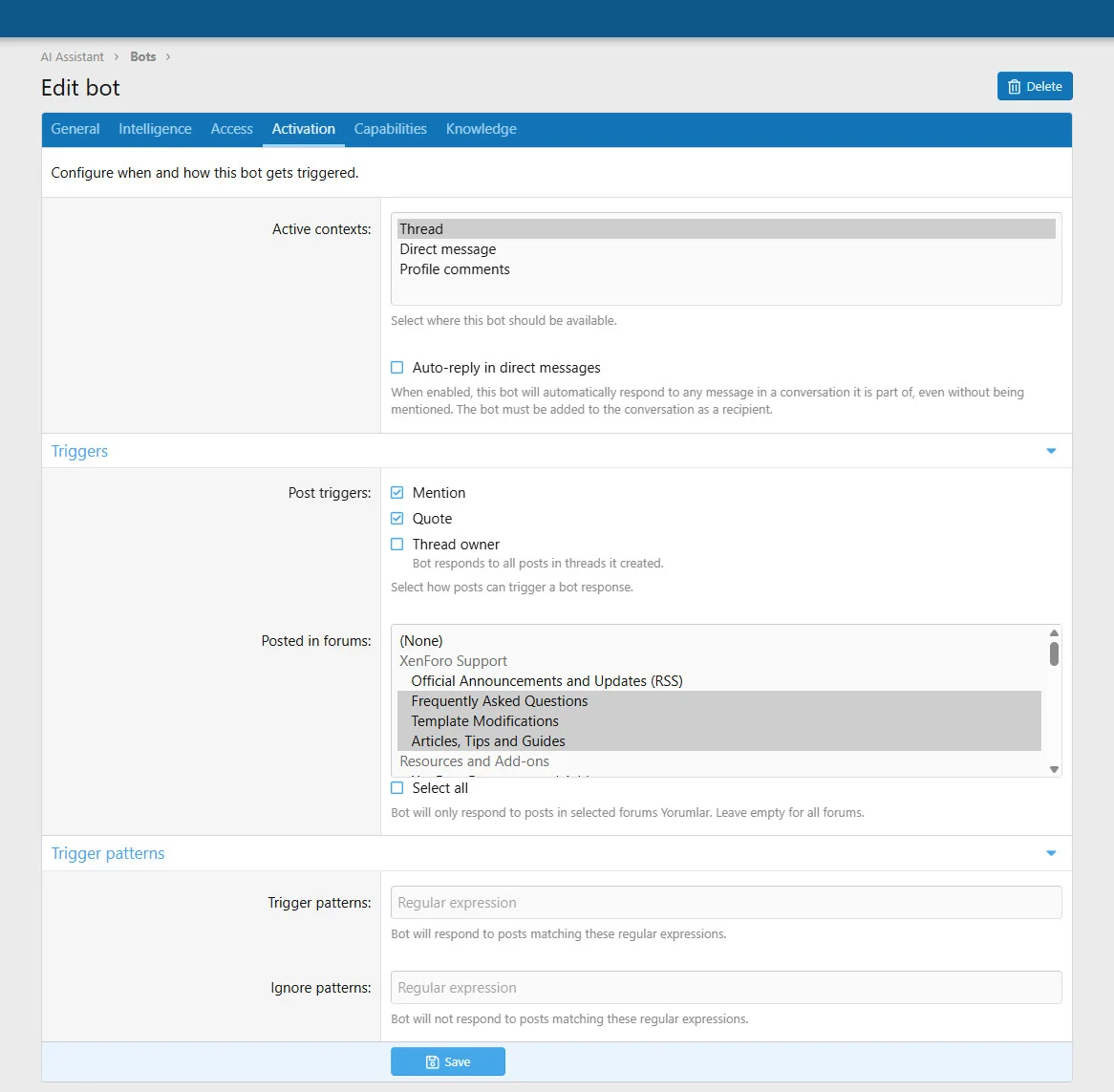Open AI Assistant breadcrumb link
This screenshot has height=1092, width=1114.
pyautogui.click(x=73, y=57)
